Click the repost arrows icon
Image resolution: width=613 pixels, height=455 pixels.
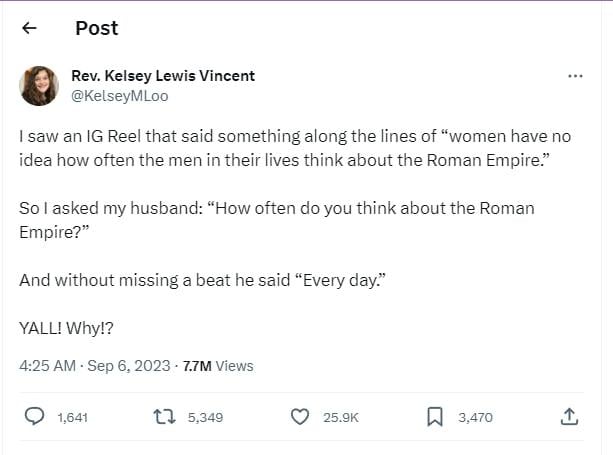click(166, 417)
